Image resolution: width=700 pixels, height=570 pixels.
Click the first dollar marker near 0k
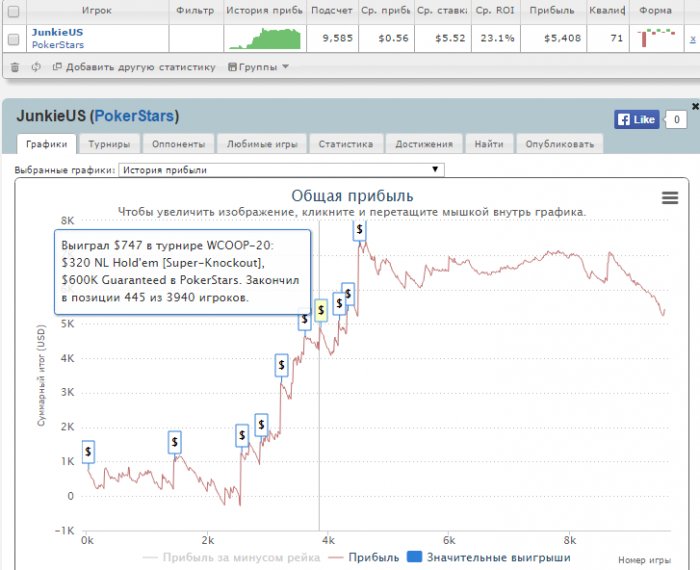(88, 451)
